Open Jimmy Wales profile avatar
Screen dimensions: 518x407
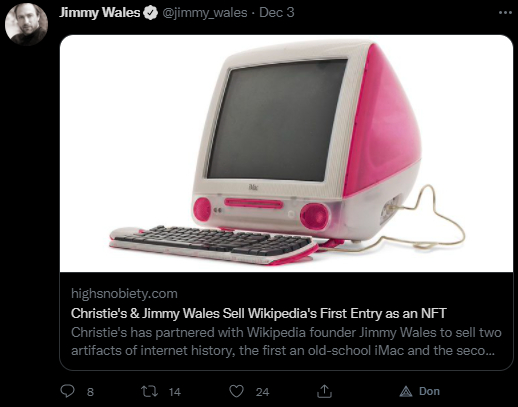click(x=26, y=24)
